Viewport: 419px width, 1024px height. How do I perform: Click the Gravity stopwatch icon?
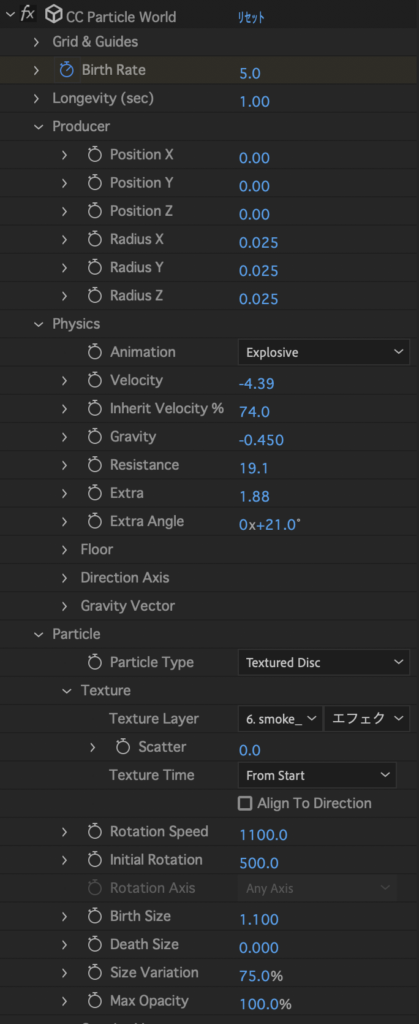coord(95,437)
